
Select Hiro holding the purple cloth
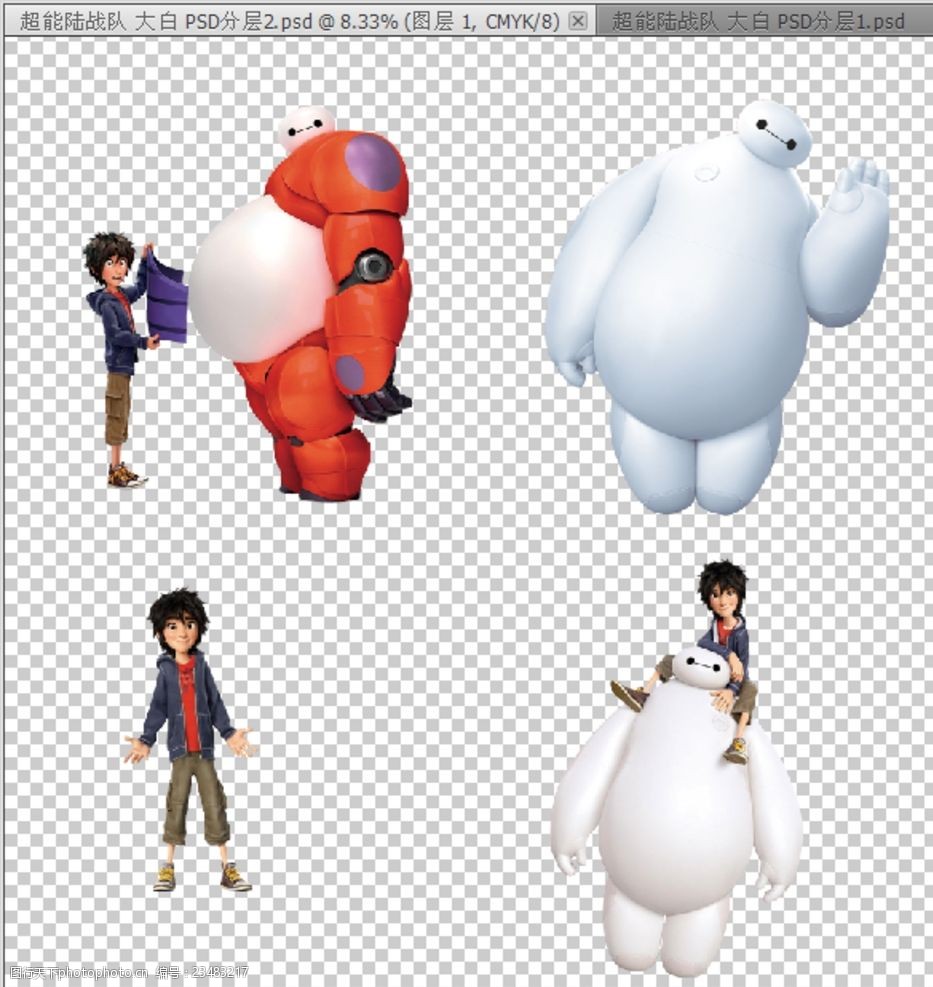(134, 359)
